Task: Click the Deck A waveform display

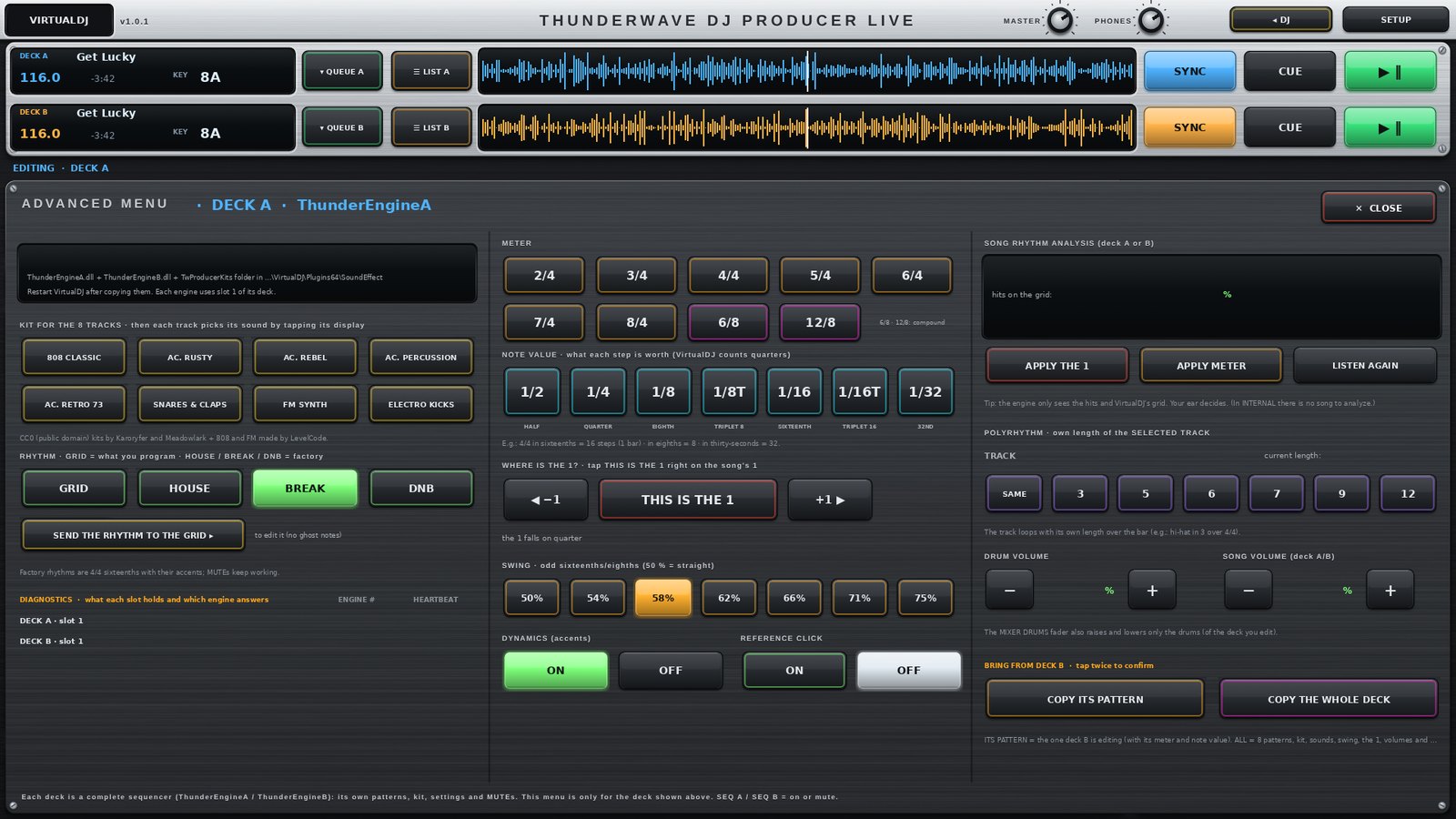Action: point(807,71)
